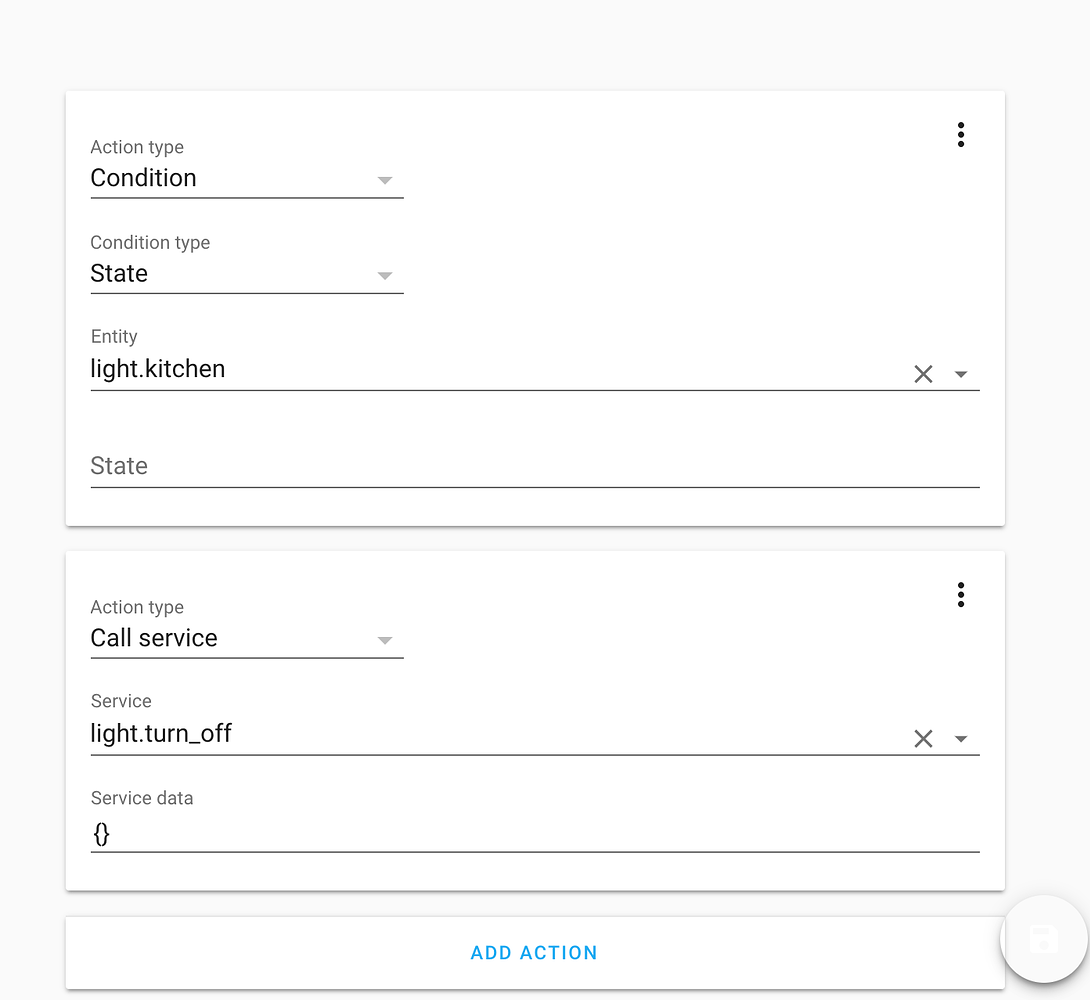Click the Condition type label
Screen dimensions: 1090x1000
coord(150,243)
